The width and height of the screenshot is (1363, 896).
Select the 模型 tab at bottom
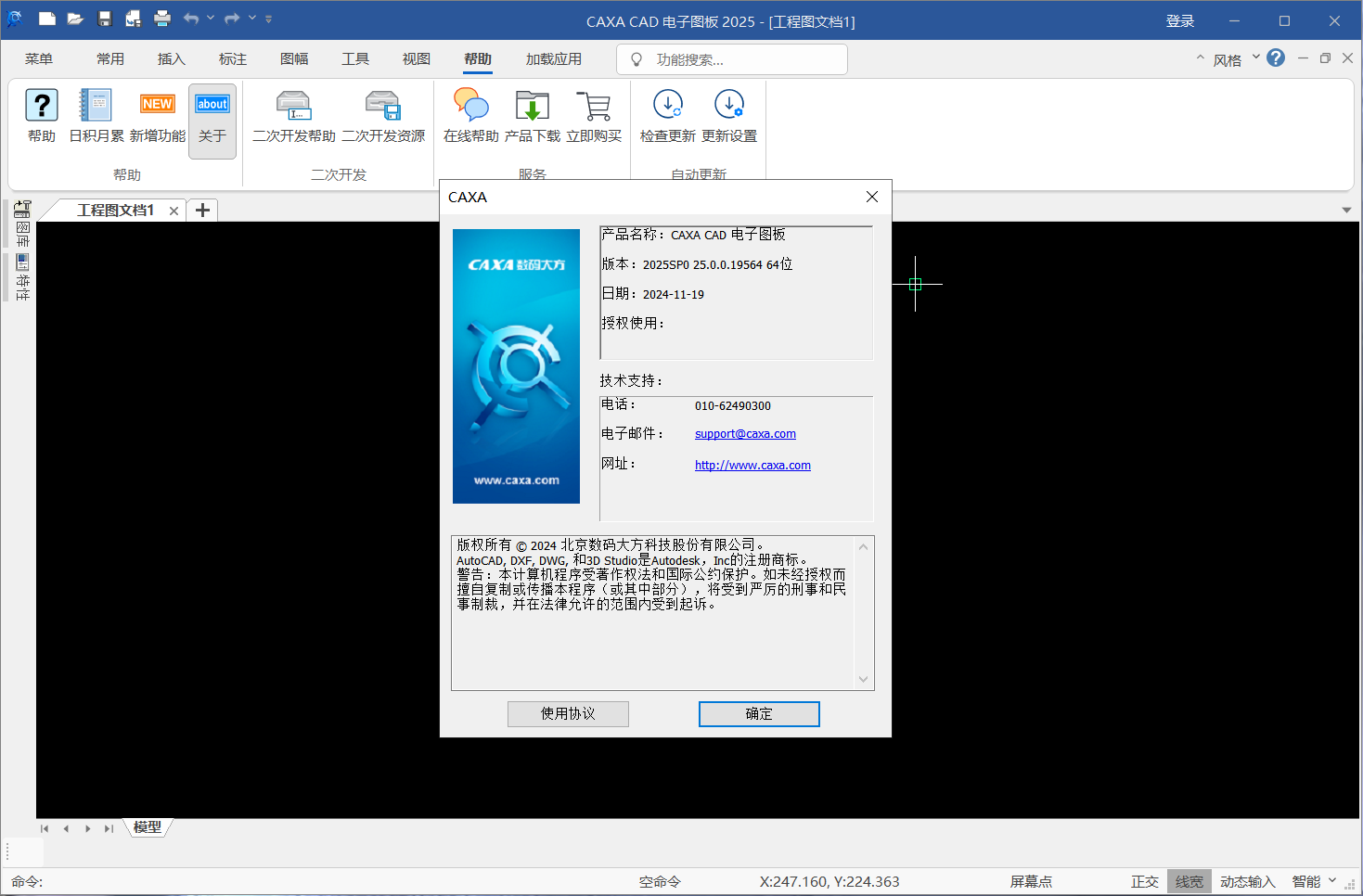pos(148,827)
